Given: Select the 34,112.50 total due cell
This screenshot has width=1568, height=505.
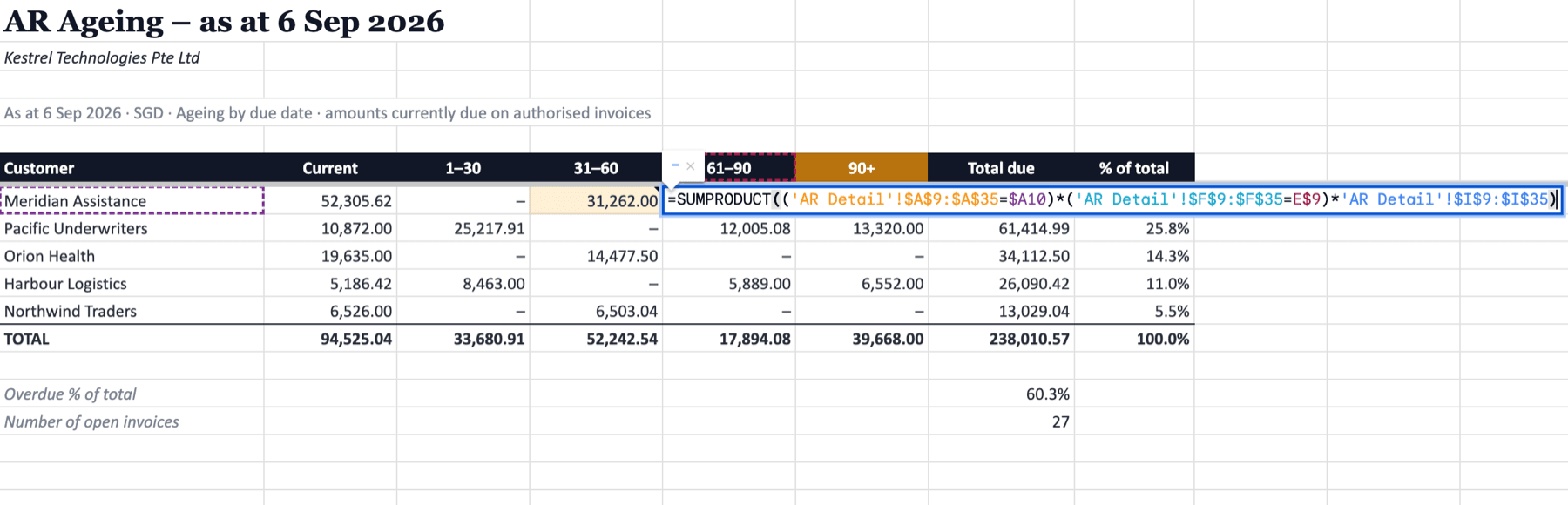Looking at the screenshot, I should pos(1001,256).
